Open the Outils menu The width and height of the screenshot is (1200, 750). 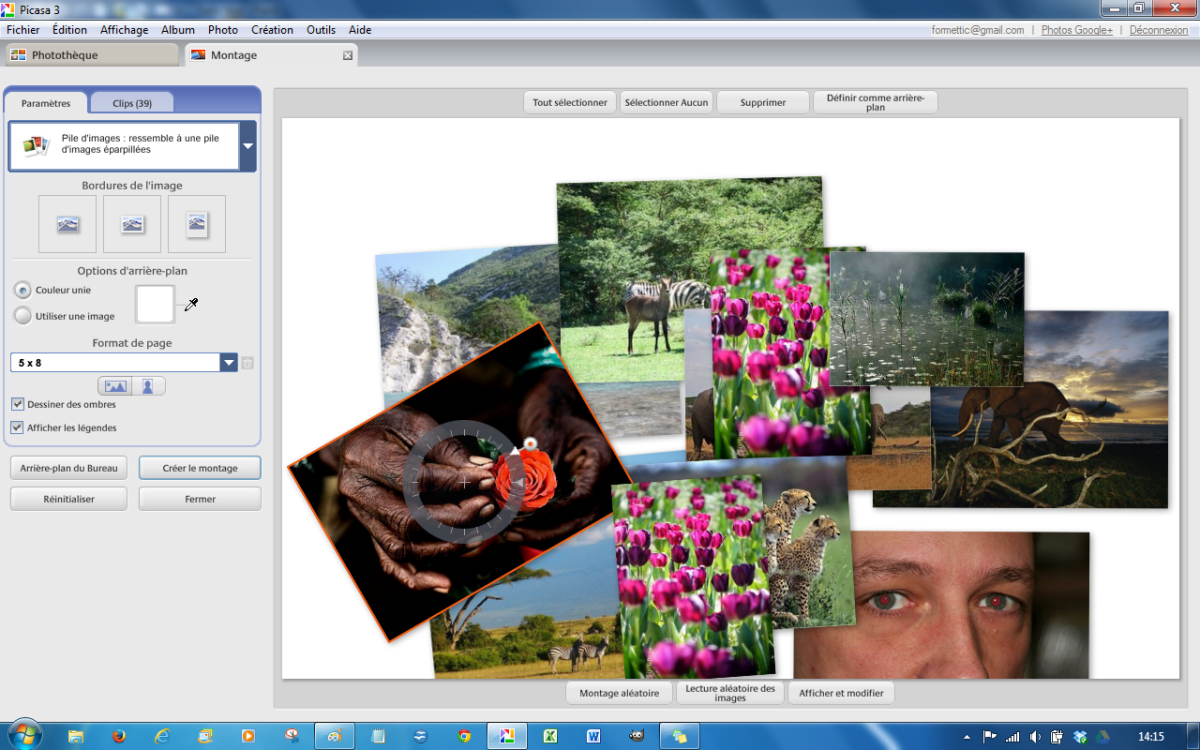321,30
